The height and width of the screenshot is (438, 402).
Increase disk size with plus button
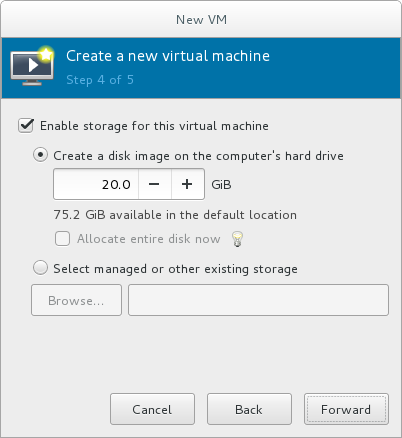(187, 184)
